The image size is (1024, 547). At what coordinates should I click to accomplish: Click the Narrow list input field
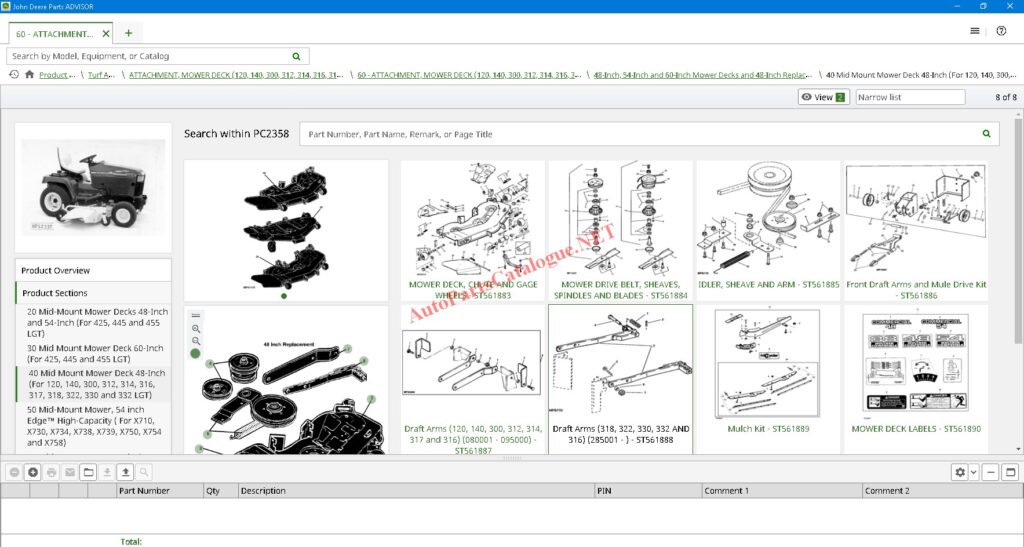point(910,97)
